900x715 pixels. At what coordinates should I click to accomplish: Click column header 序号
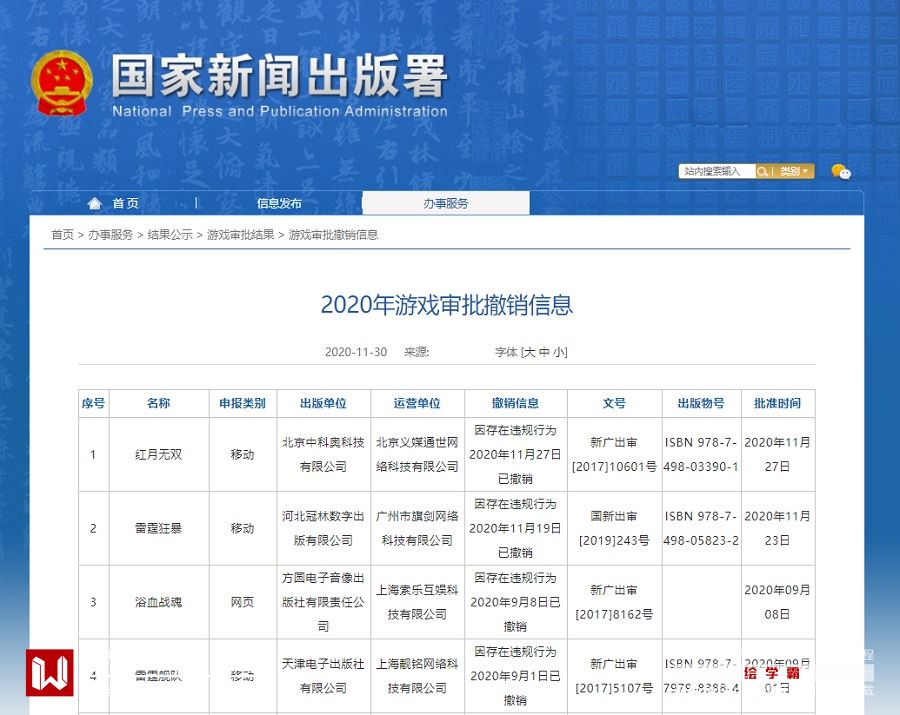(94, 403)
